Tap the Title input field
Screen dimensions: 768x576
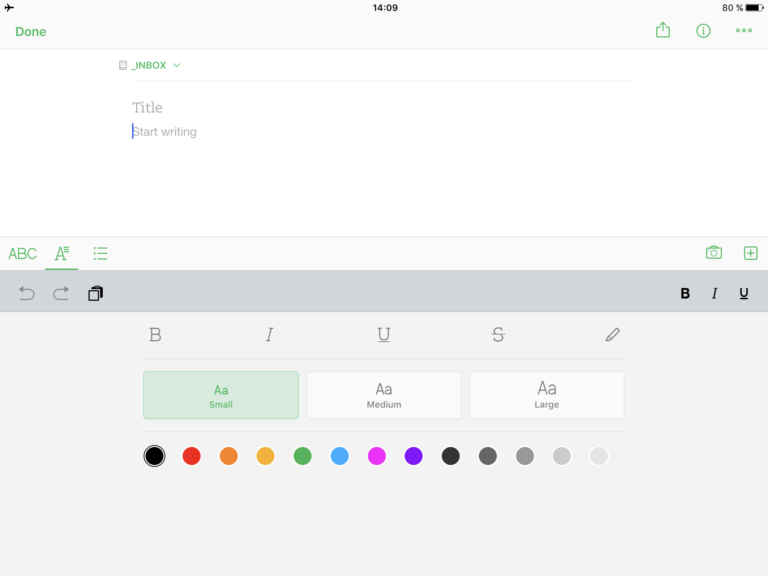coord(147,107)
